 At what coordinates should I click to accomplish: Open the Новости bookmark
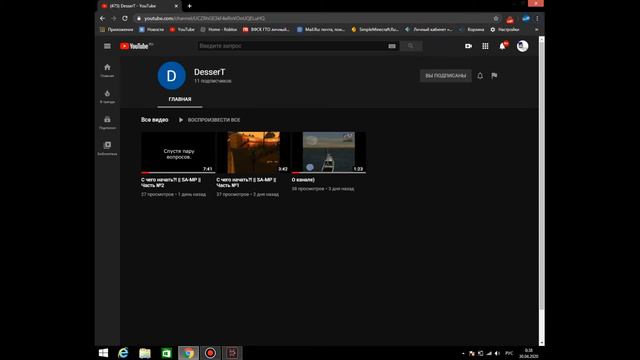pyautogui.click(x=151, y=29)
